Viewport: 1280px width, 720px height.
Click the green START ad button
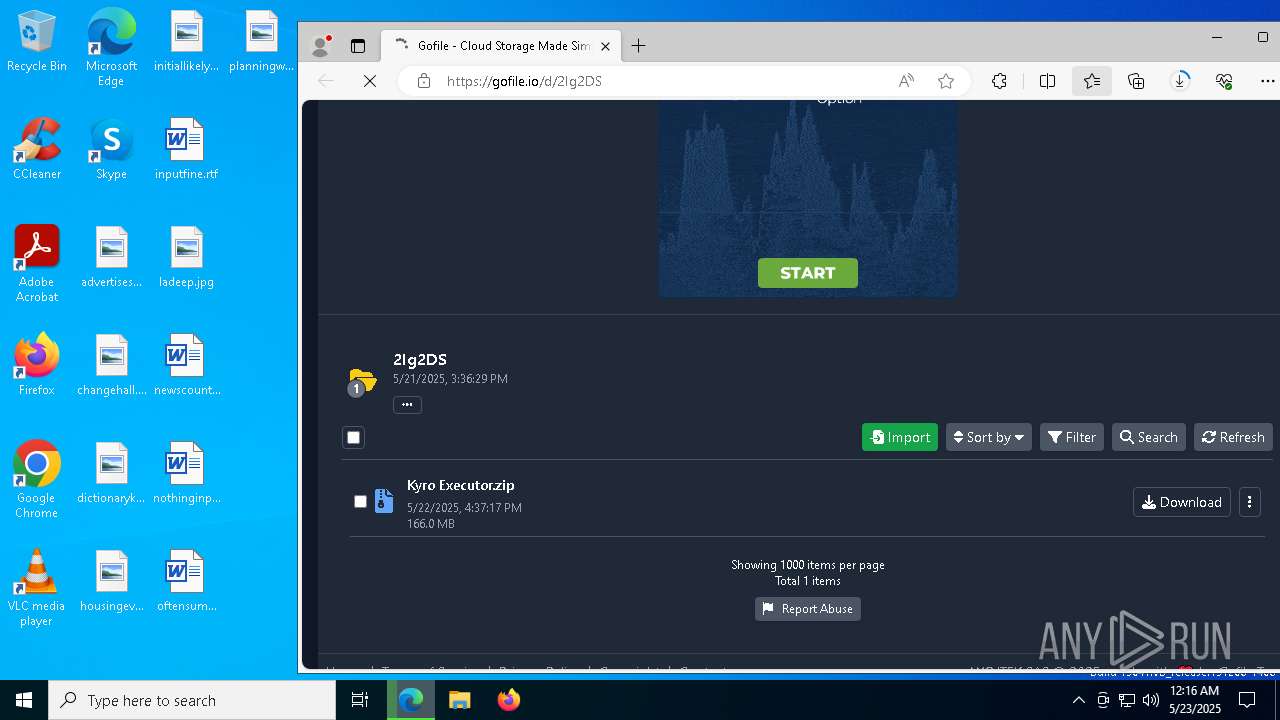[x=808, y=273]
